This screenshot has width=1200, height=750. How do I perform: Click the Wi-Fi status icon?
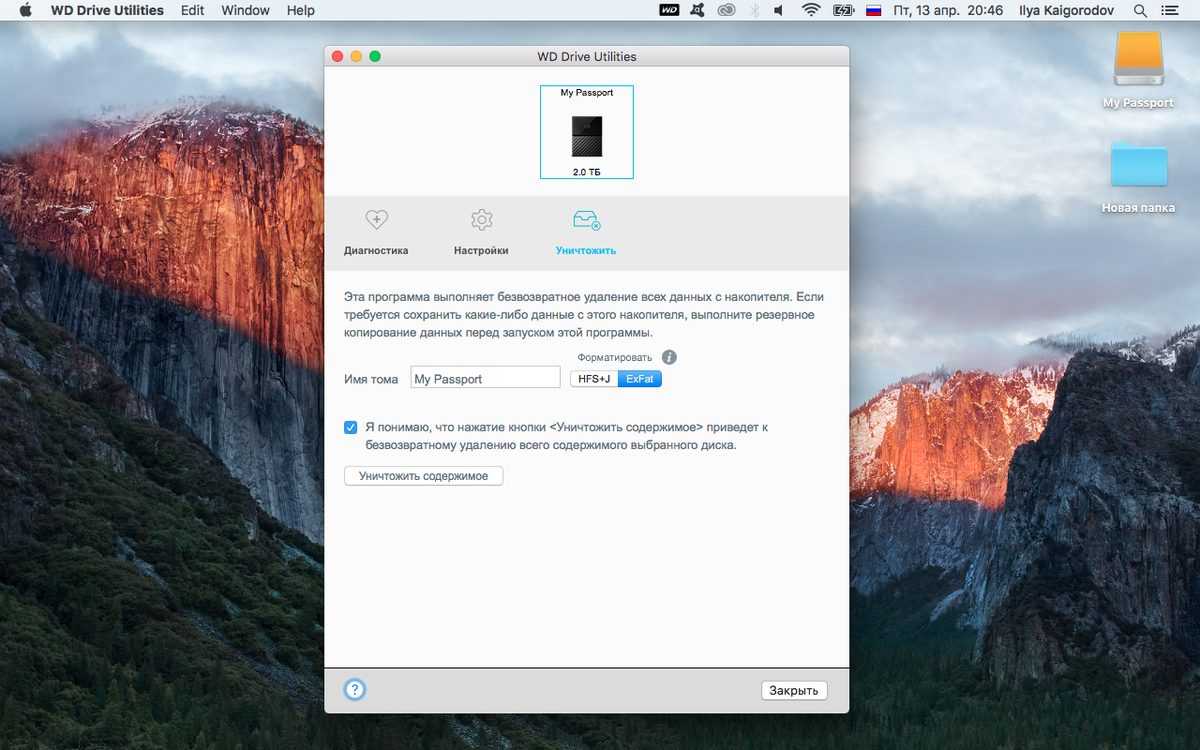click(810, 10)
